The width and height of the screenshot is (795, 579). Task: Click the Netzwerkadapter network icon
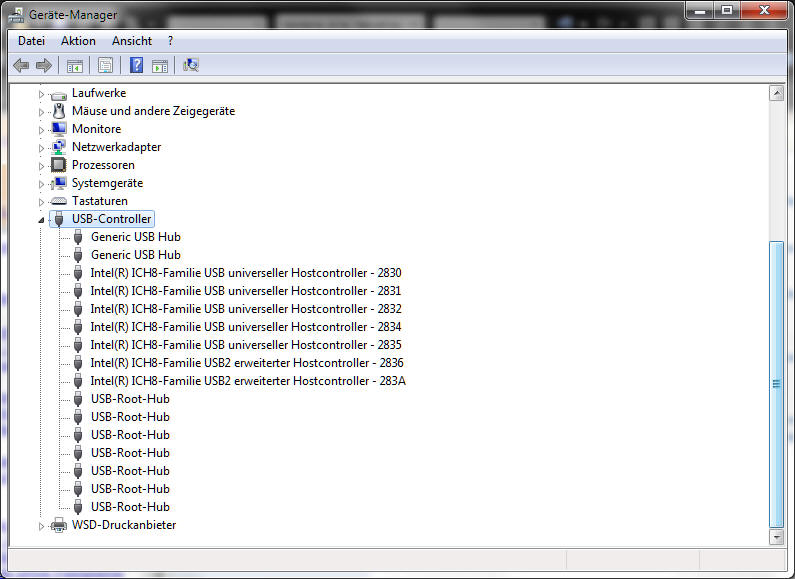59,147
